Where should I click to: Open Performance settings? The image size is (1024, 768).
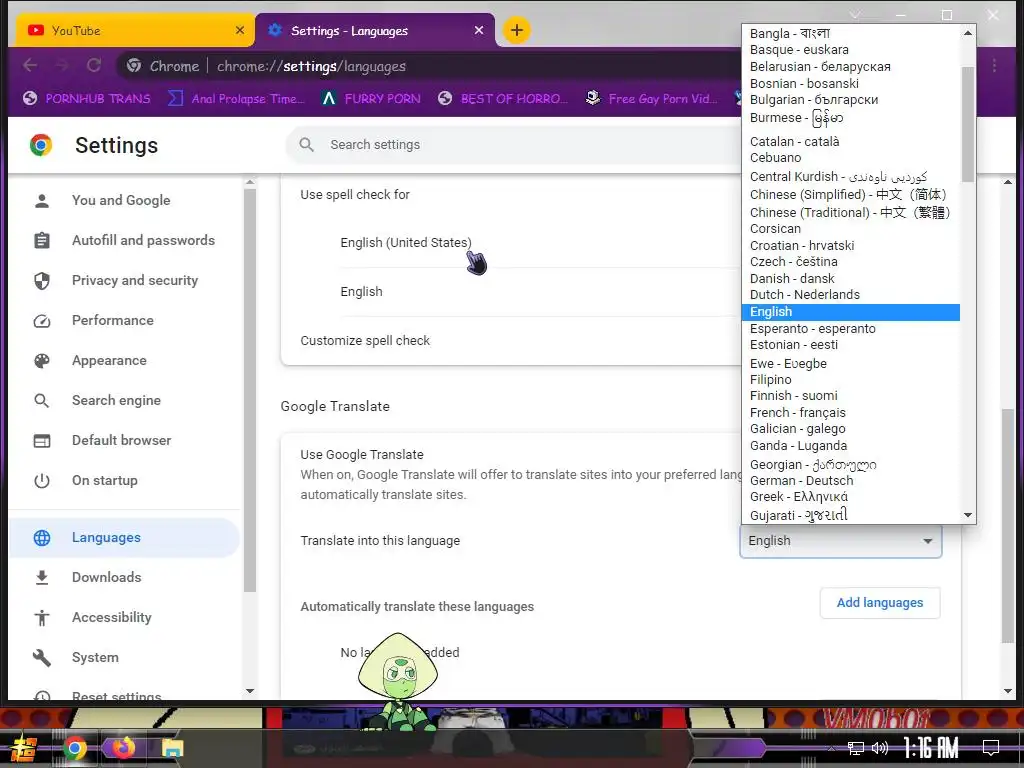[112, 320]
